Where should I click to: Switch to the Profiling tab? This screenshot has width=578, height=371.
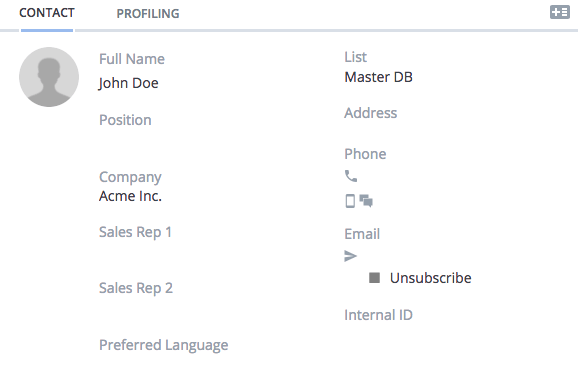(x=148, y=14)
